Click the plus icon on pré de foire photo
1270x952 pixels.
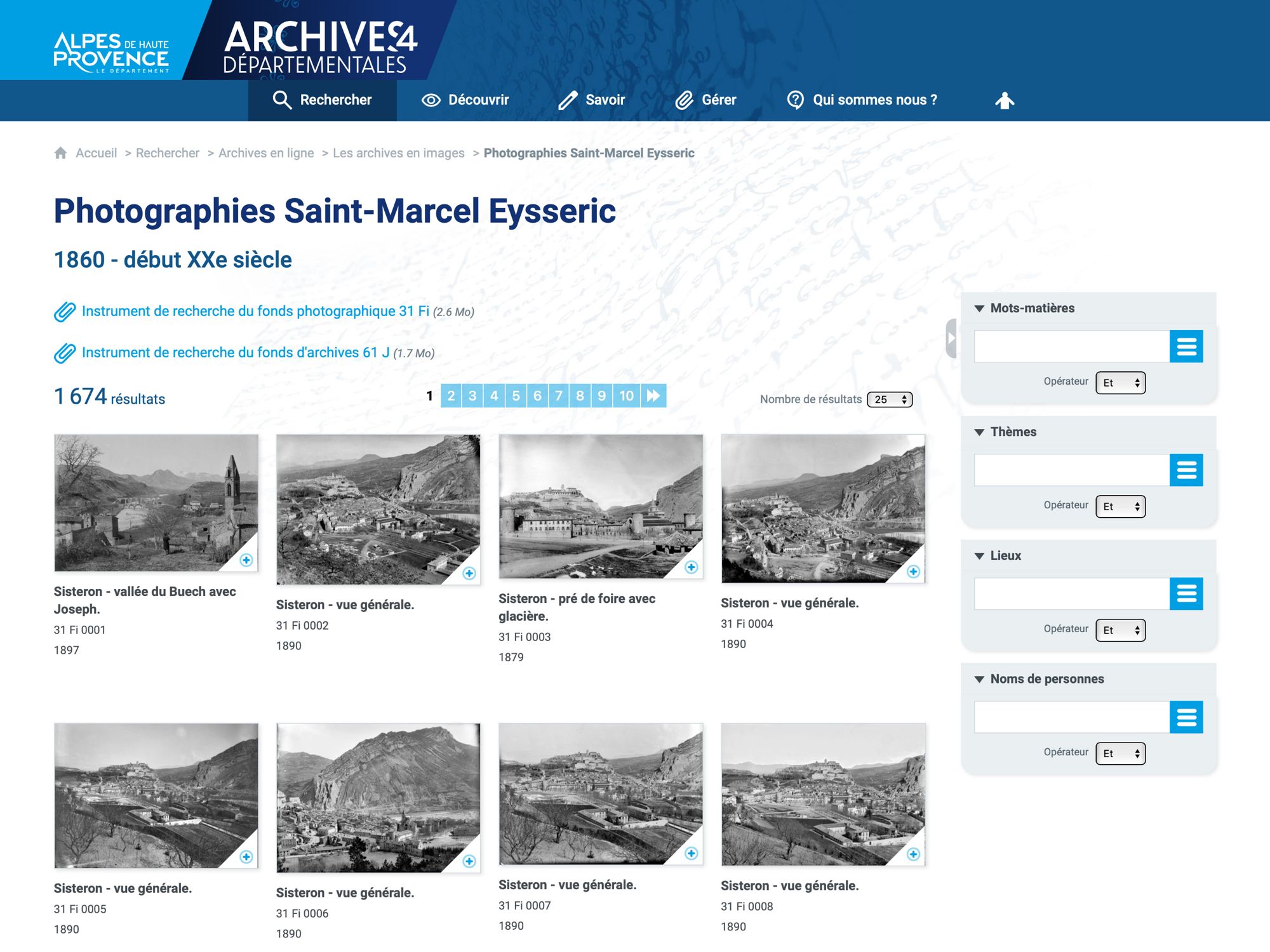click(x=692, y=567)
